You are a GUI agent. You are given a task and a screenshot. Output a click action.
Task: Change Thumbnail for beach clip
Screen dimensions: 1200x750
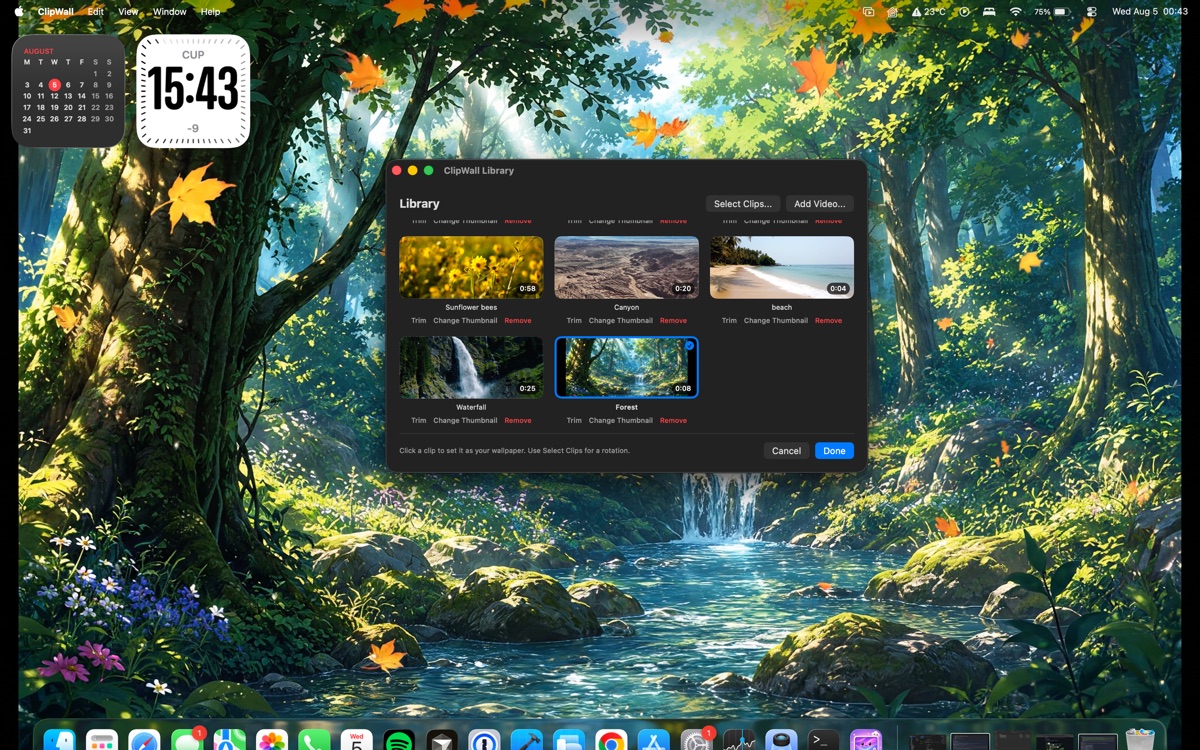click(x=776, y=321)
